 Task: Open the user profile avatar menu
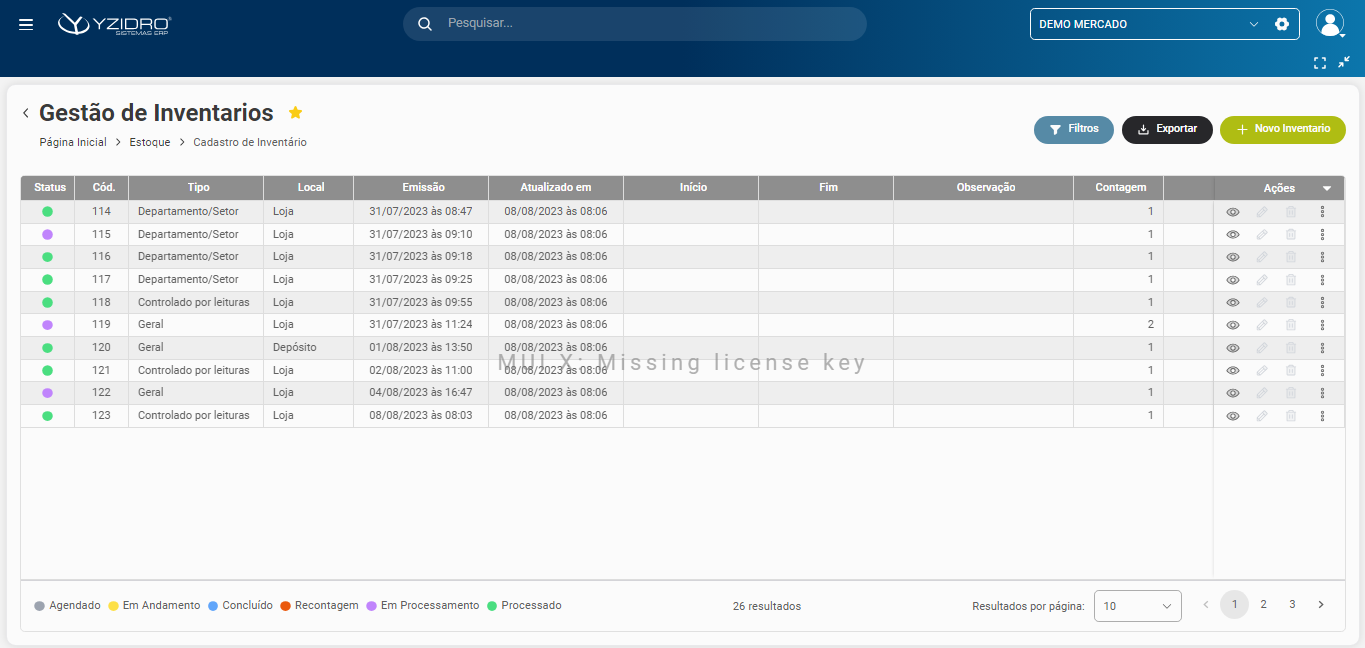[x=1329, y=24]
